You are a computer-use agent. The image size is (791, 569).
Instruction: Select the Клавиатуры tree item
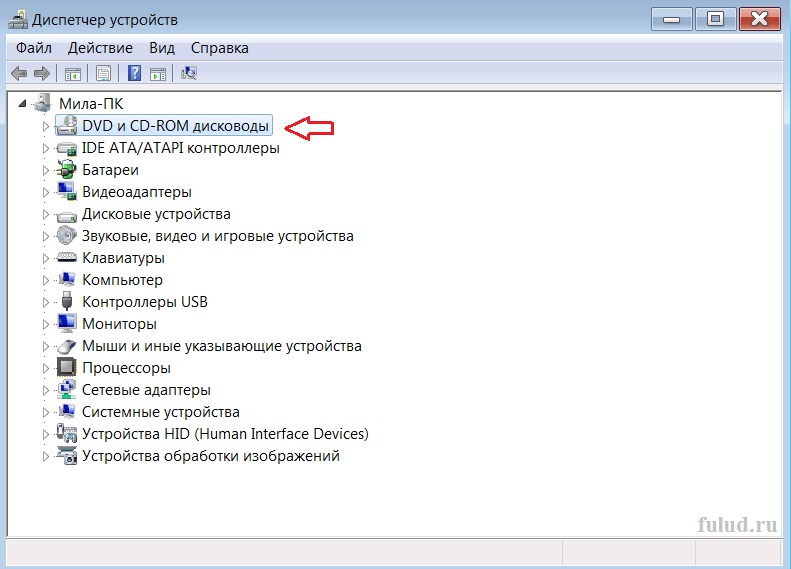[124, 258]
